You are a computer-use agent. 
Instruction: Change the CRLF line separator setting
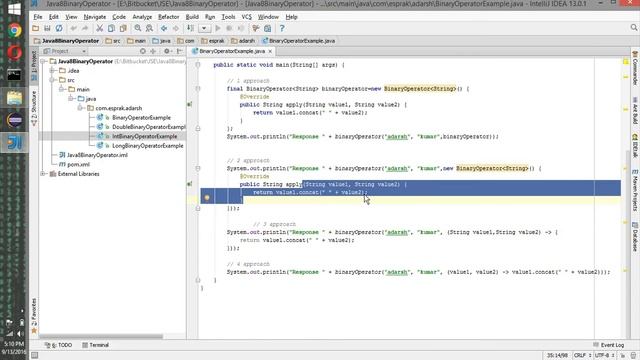582,356
